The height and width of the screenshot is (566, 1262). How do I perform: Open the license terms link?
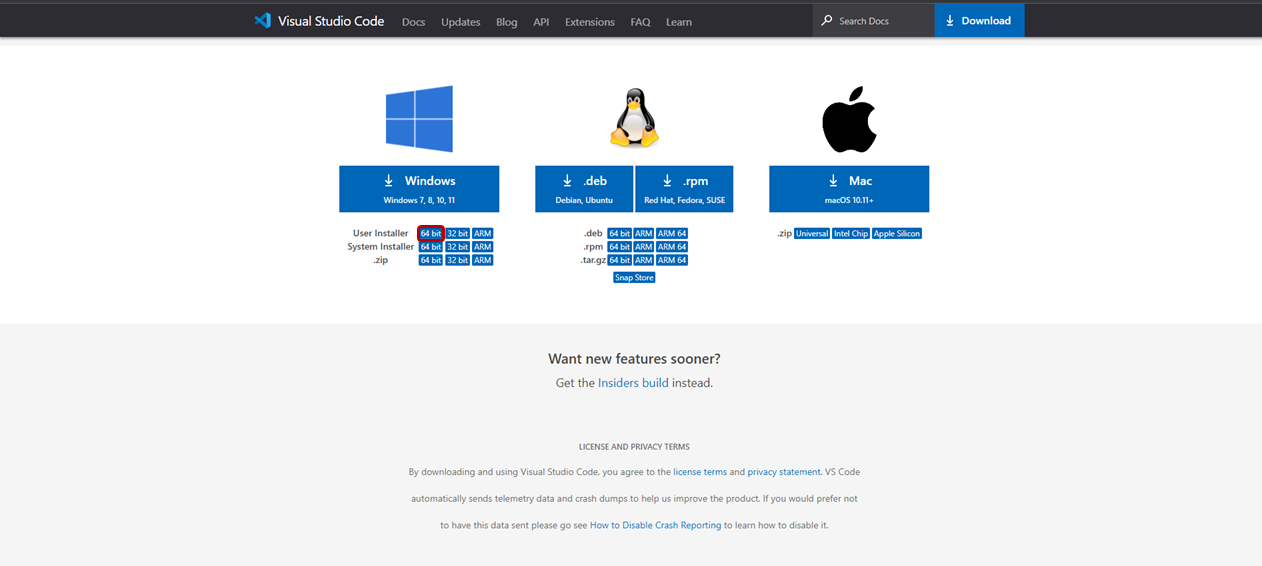[700, 472]
